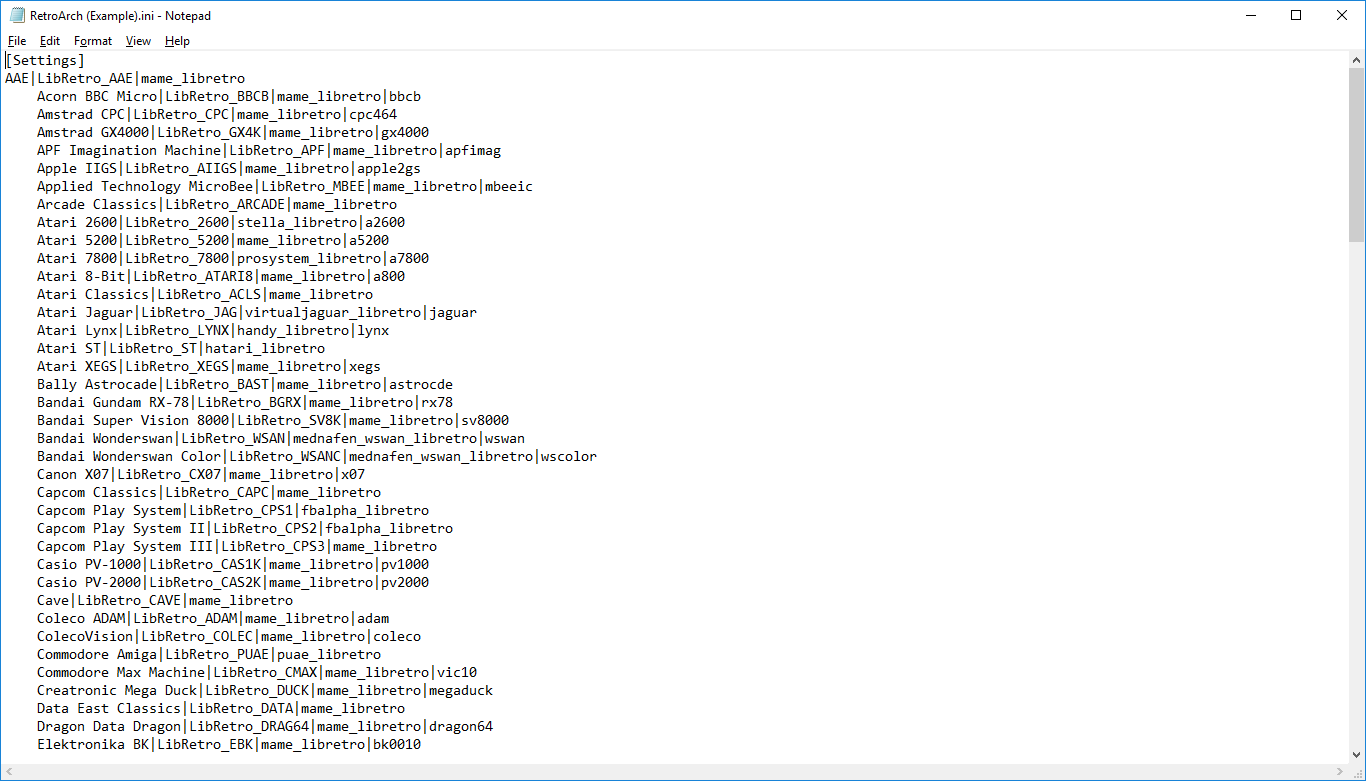The image size is (1366, 781).
Task: Open the Edit menu
Action: [50, 41]
